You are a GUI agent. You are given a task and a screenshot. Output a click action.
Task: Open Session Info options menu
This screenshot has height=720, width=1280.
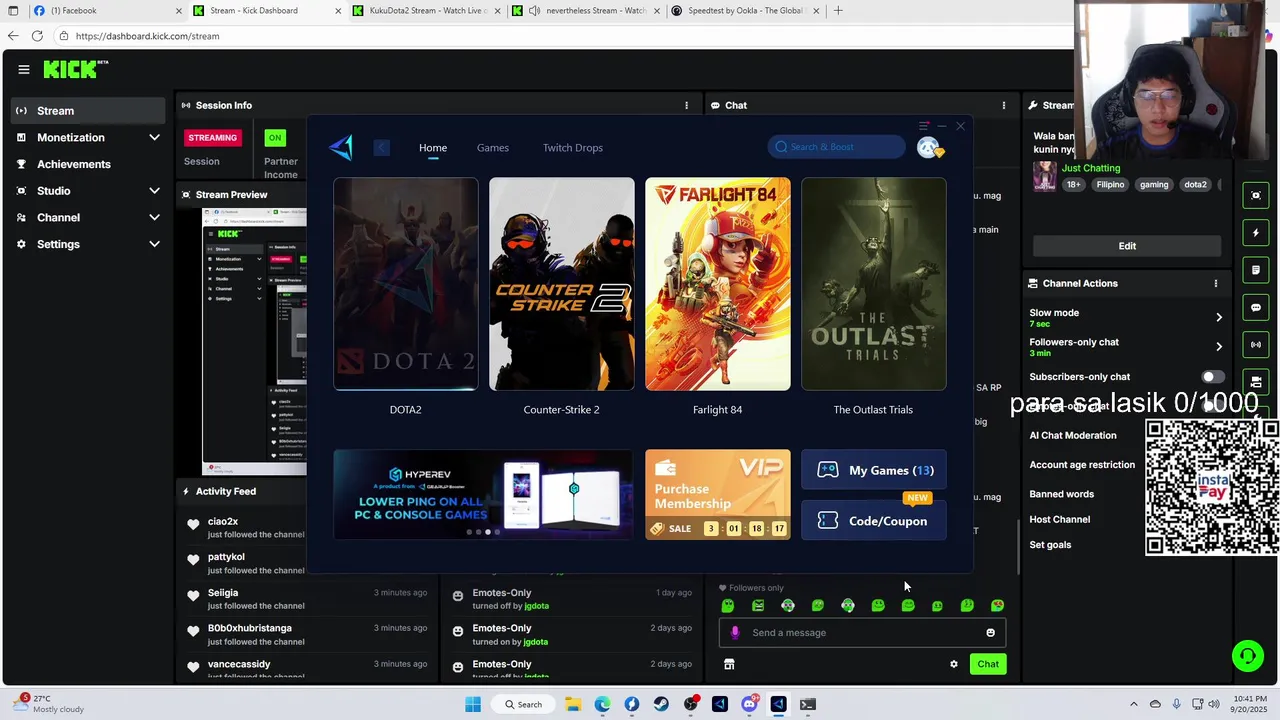(x=686, y=105)
